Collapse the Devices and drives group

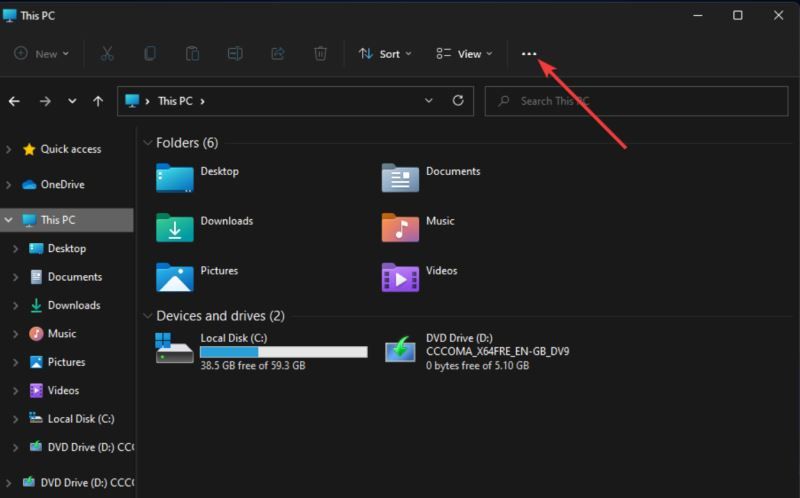pyautogui.click(x=148, y=316)
